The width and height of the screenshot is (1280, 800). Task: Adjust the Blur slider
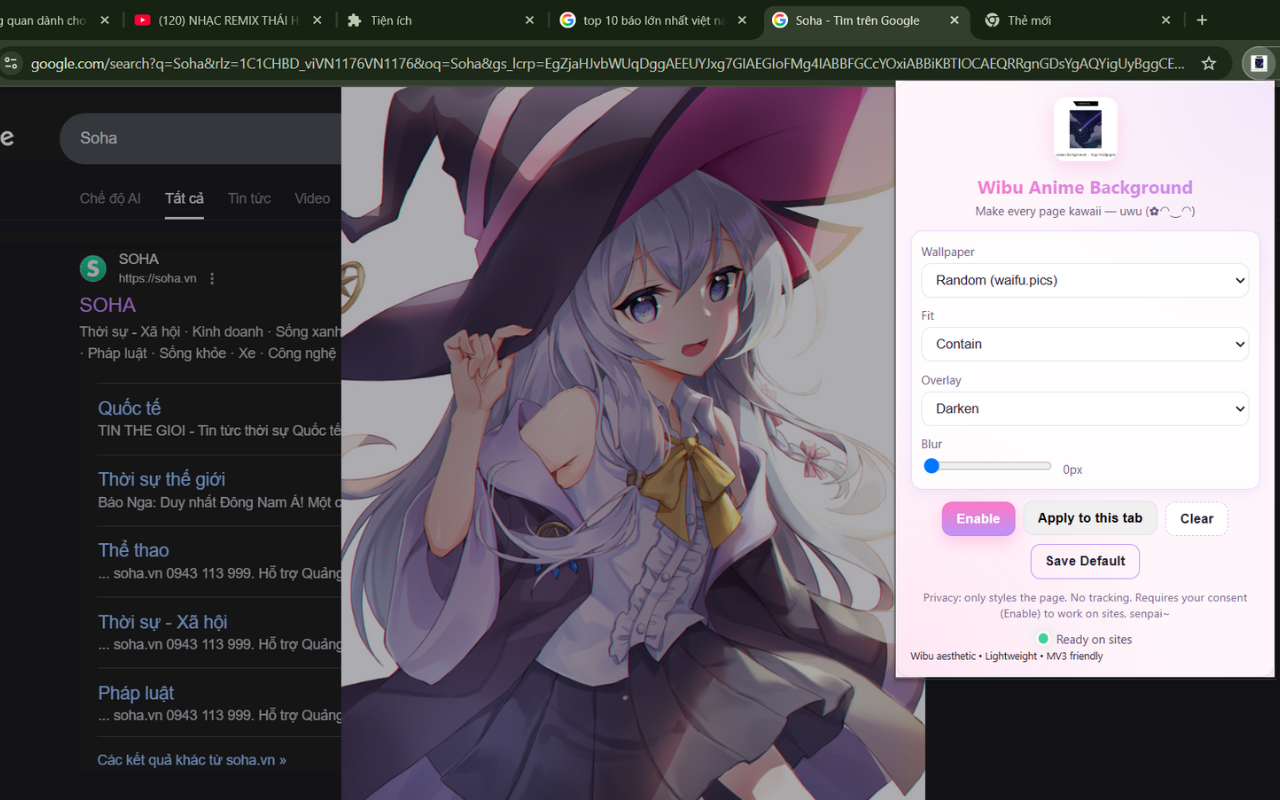[932, 464]
